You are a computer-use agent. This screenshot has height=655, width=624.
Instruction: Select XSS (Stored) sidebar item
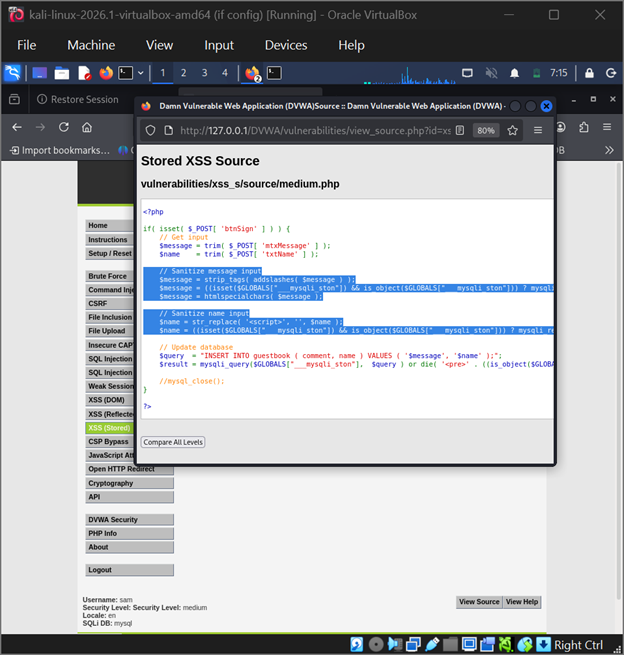tap(110, 428)
